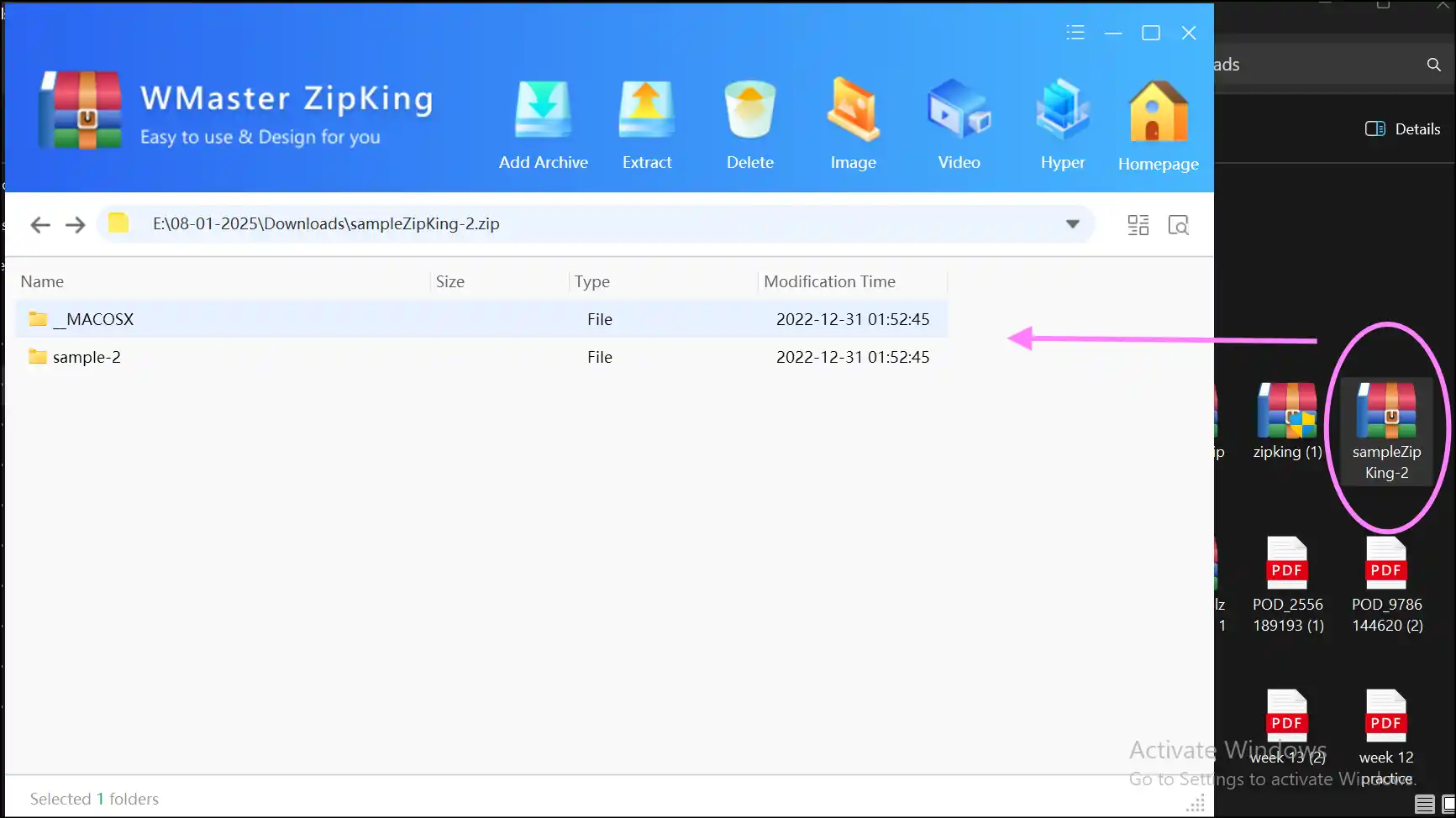The height and width of the screenshot is (818, 1456).
Task: Sort by the Name column header
Action: [x=42, y=281]
